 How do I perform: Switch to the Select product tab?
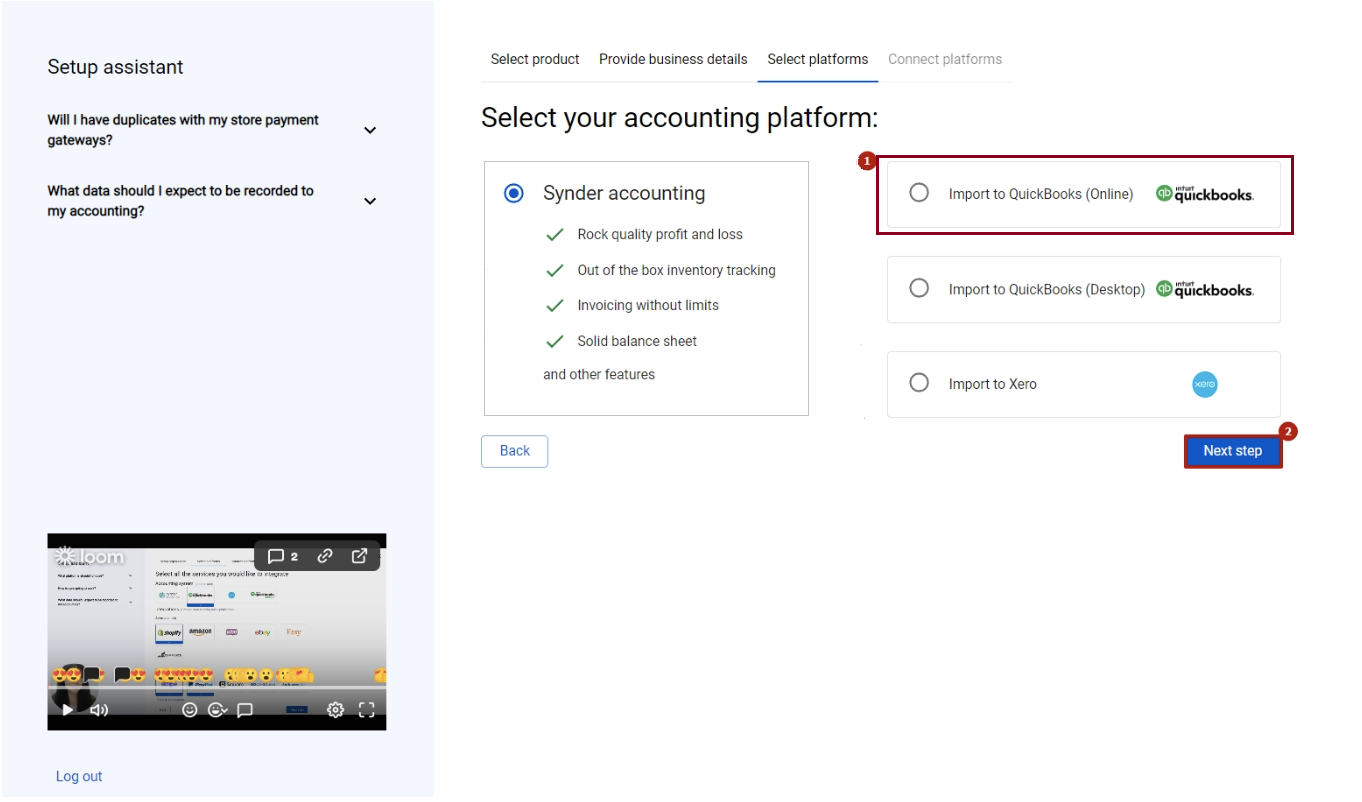(x=535, y=59)
